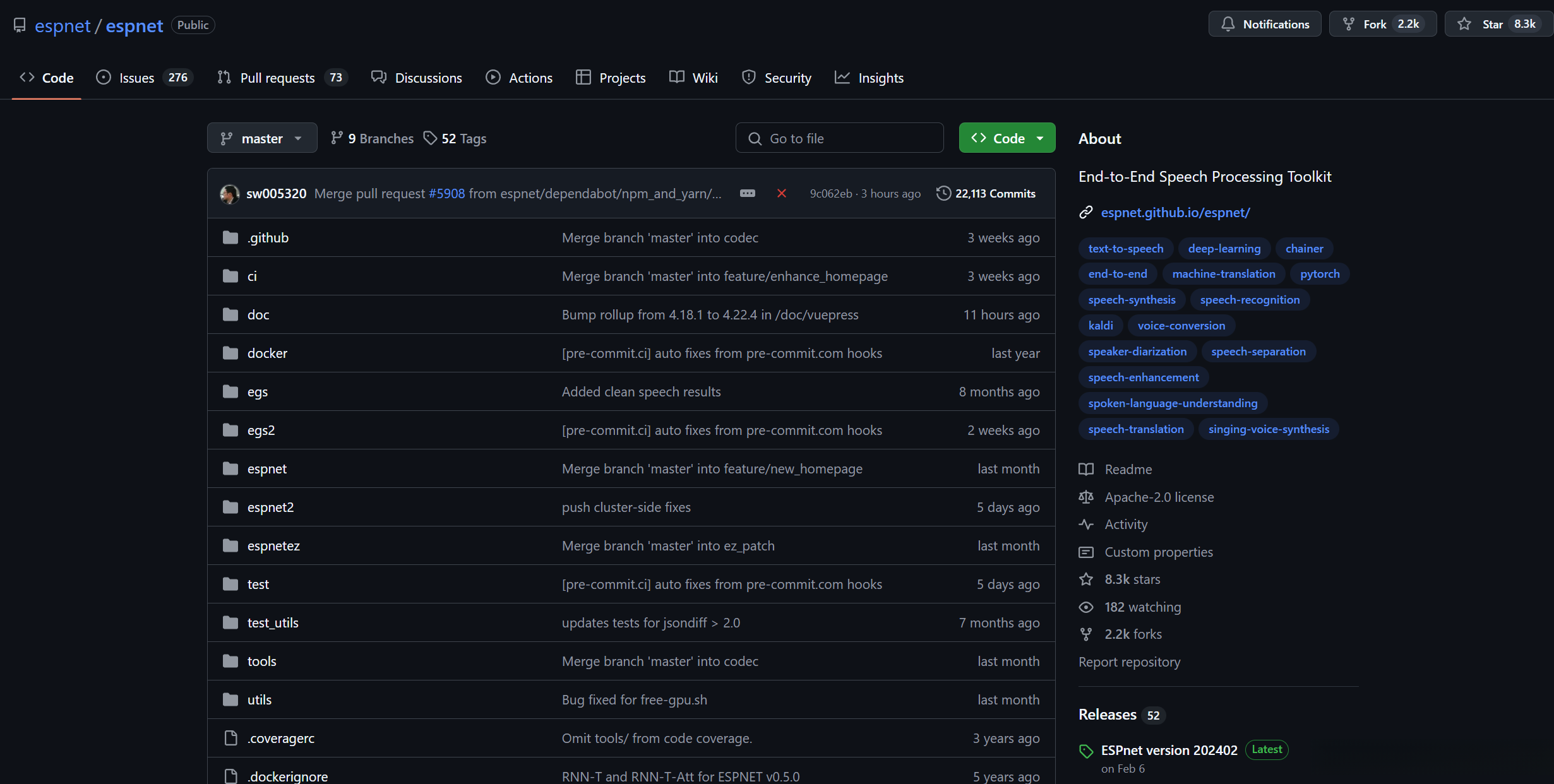
Task: Open sw005320 user avatar
Action: click(229, 194)
